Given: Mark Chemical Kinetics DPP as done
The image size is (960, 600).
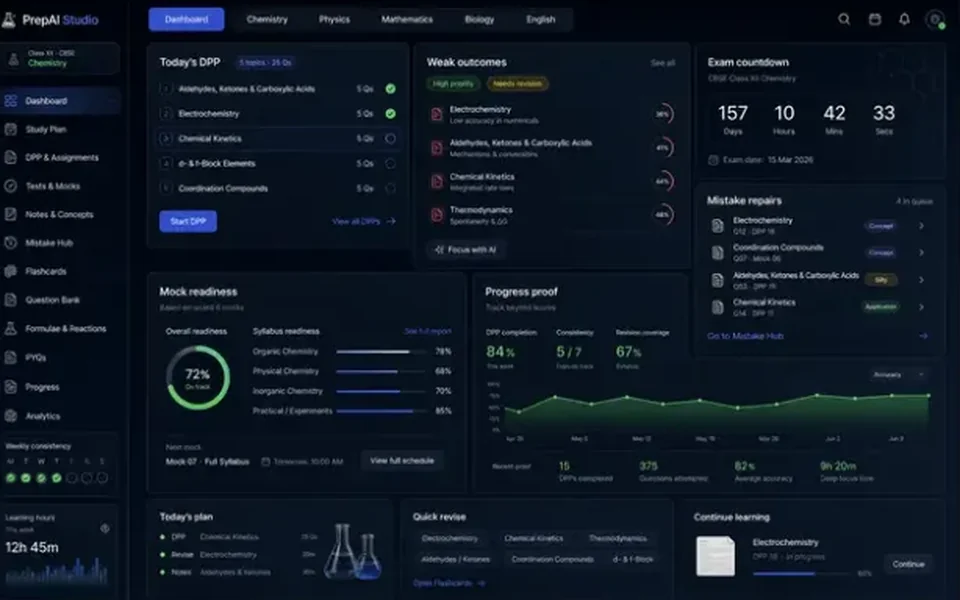Looking at the screenshot, I should [390, 138].
